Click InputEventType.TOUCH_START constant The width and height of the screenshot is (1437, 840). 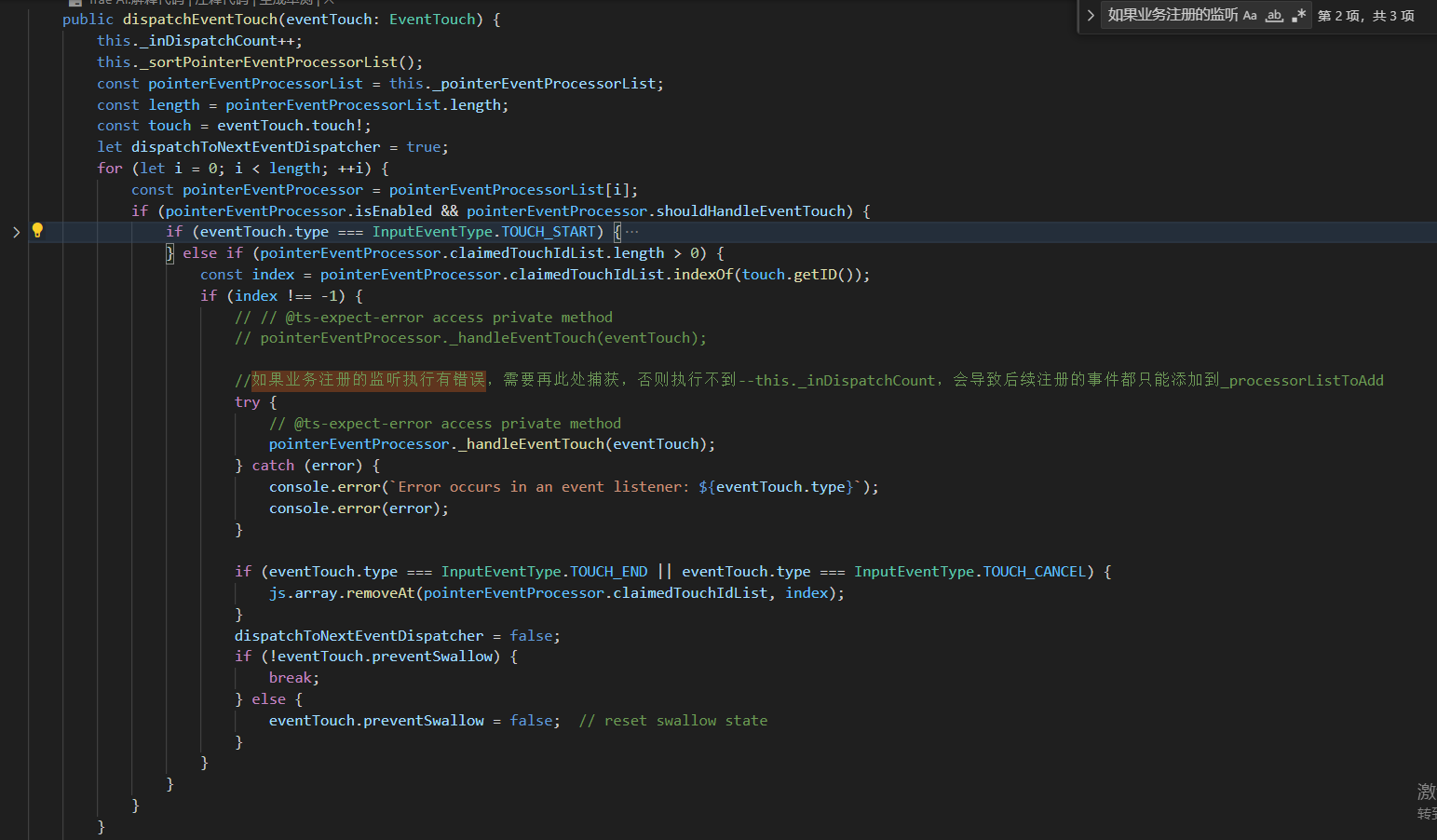coord(483,232)
